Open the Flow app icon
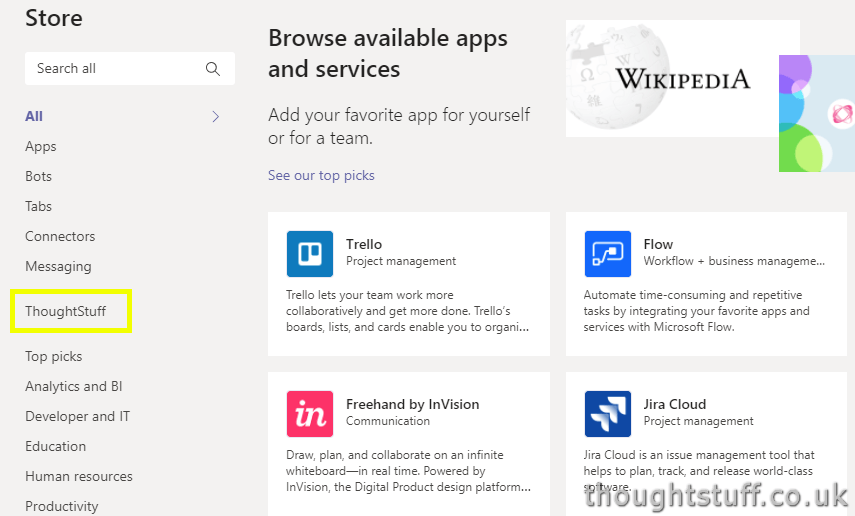855x516 pixels. (x=607, y=254)
